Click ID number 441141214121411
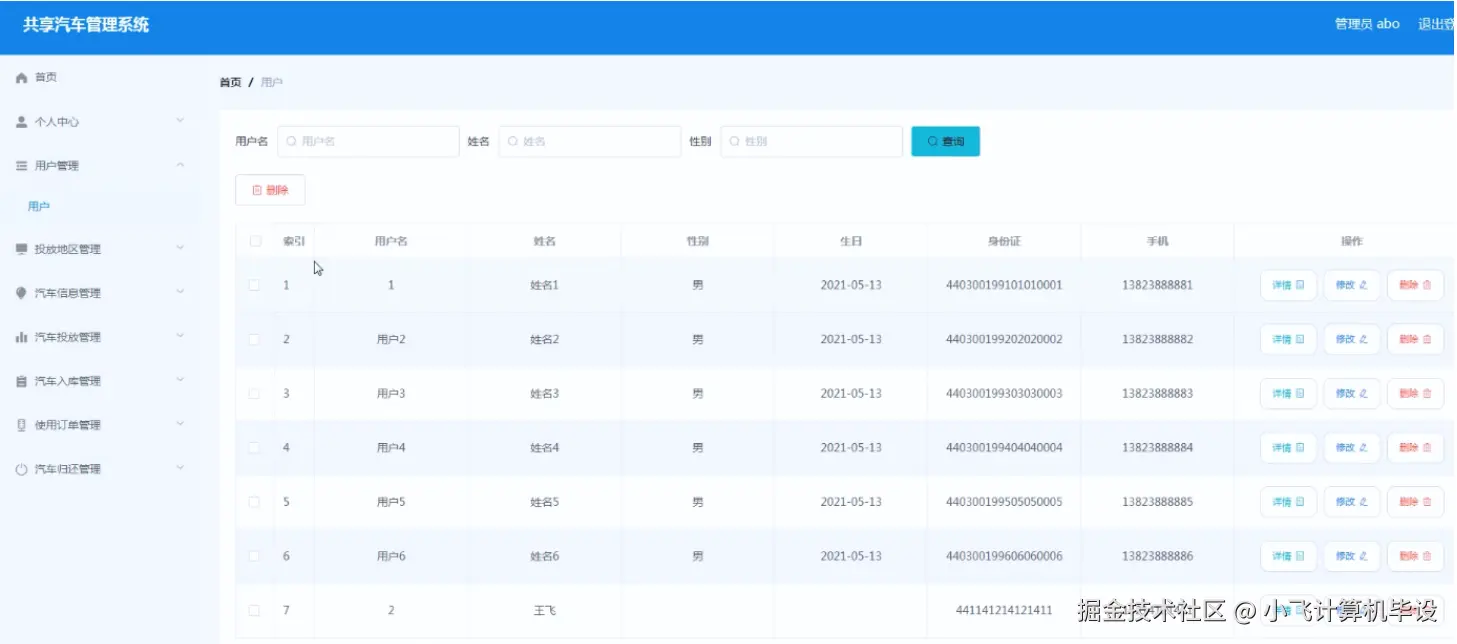The height and width of the screenshot is (644, 1457). pyautogui.click(x=1004, y=610)
